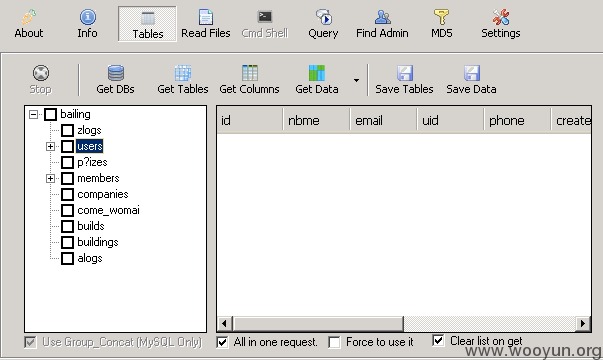Check the p?izes table checkbox
Screen dimensions: 603x360
point(67,162)
